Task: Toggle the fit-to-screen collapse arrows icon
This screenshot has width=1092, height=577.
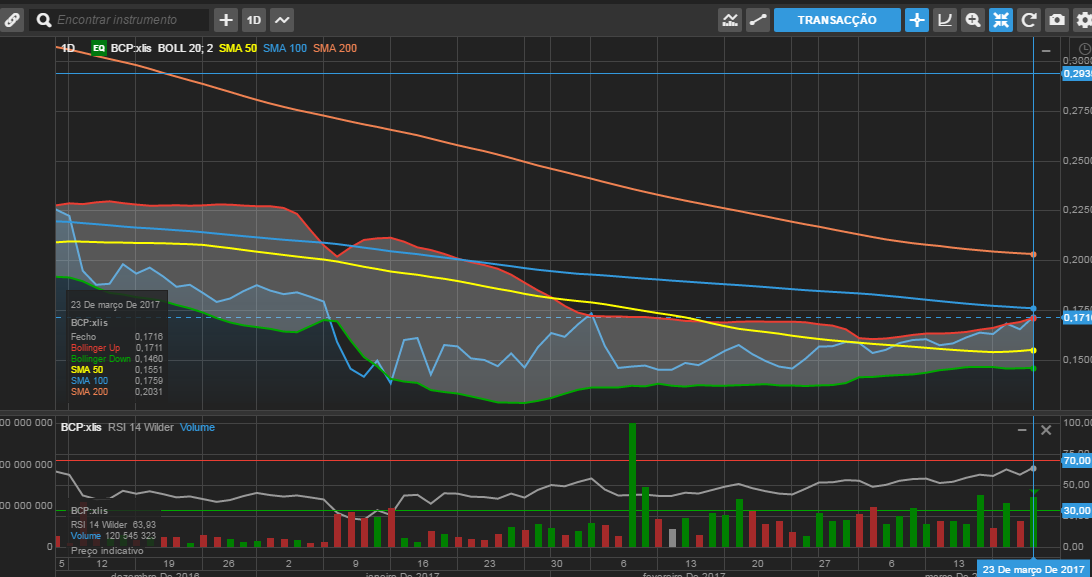Action: click(1001, 20)
